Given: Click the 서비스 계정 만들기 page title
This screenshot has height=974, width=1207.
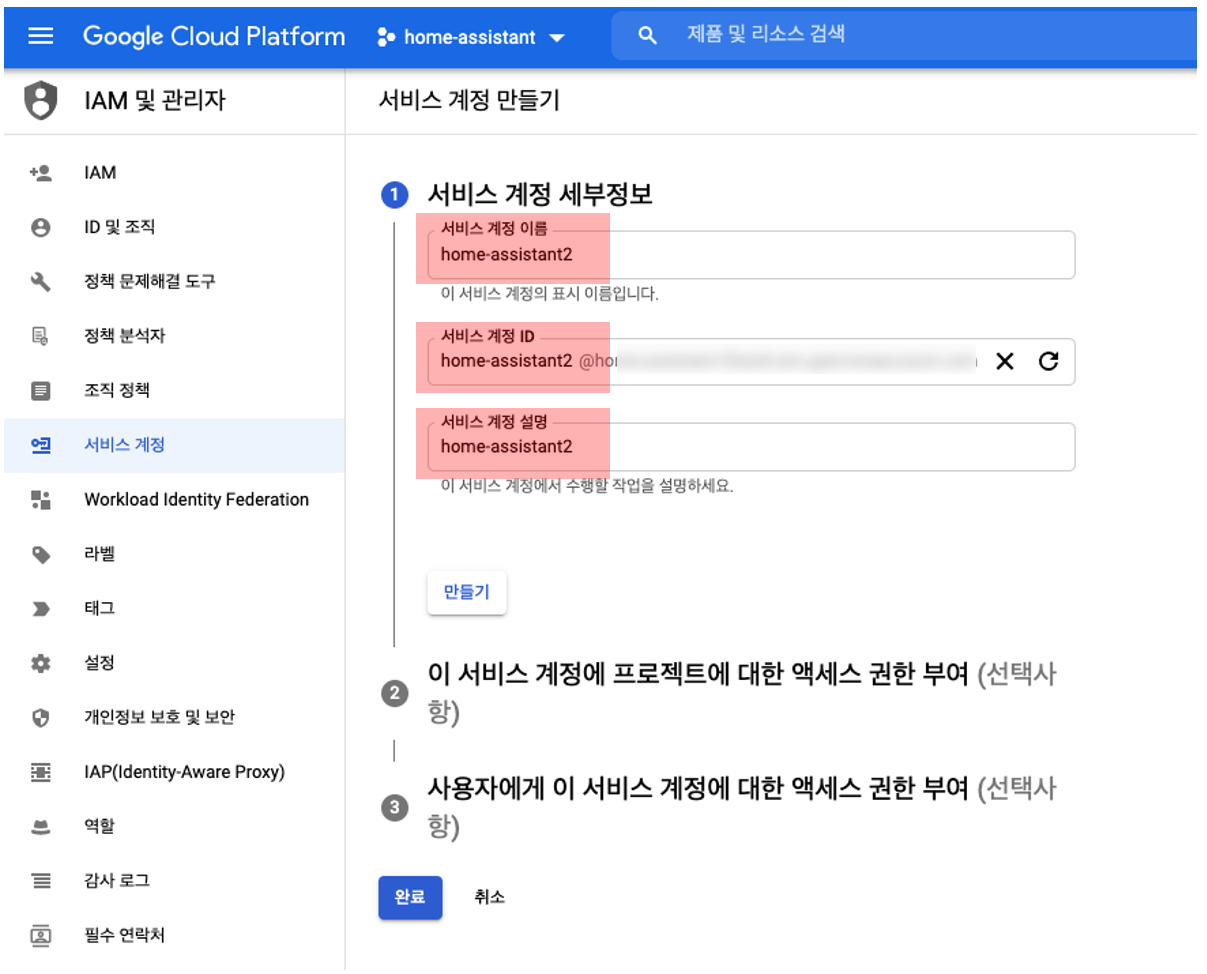Looking at the screenshot, I should 470,100.
